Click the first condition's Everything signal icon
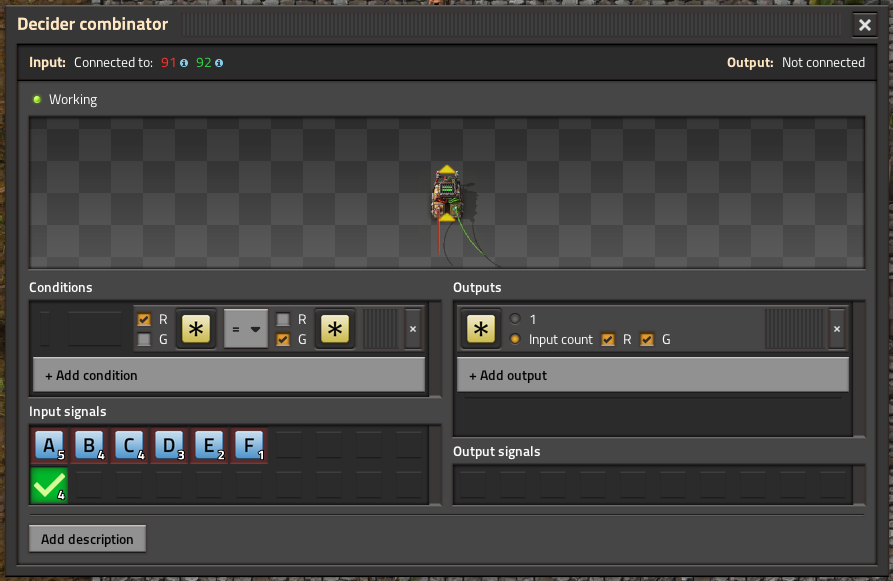This screenshot has height=581, width=893. pyautogui.click(x=196, y=329)
